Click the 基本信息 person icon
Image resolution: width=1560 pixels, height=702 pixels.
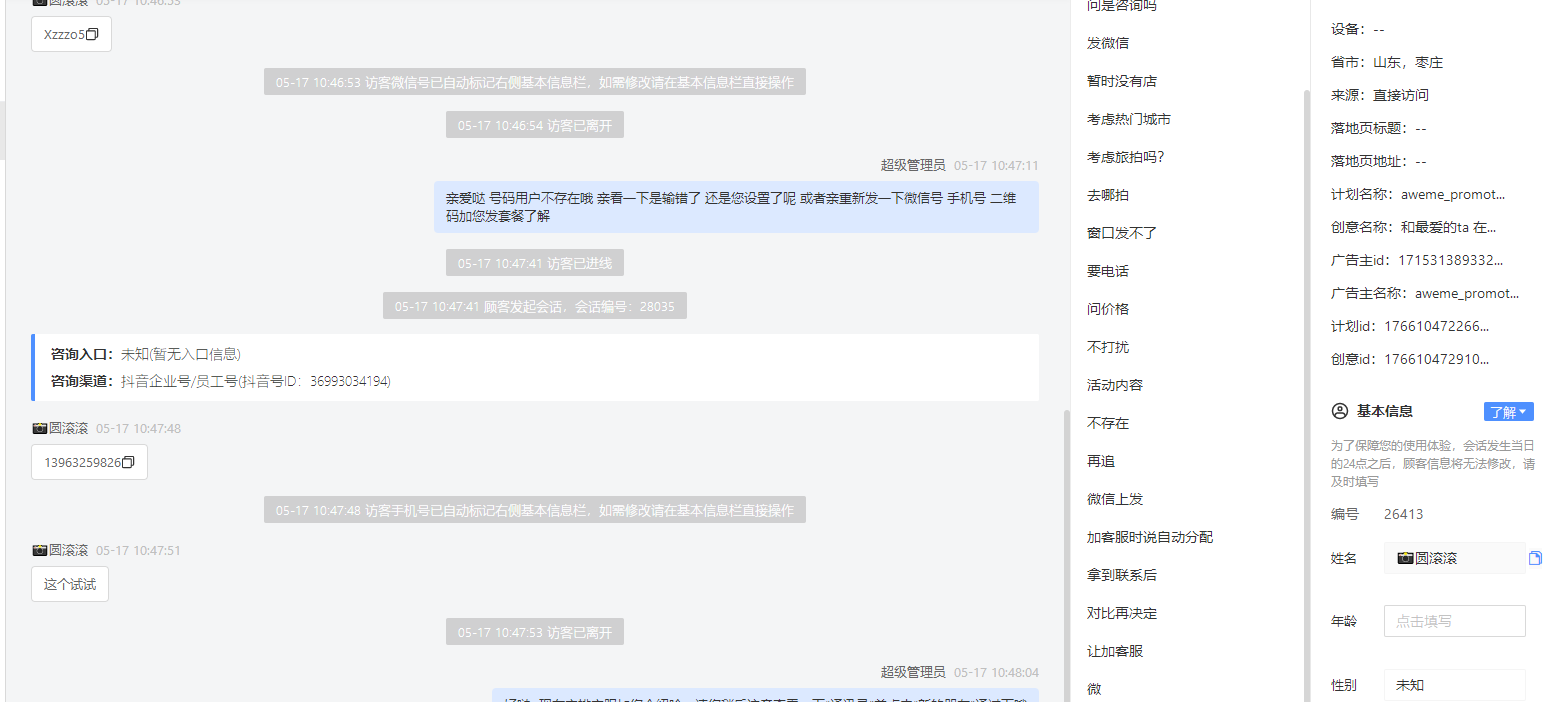[1340, 411]
